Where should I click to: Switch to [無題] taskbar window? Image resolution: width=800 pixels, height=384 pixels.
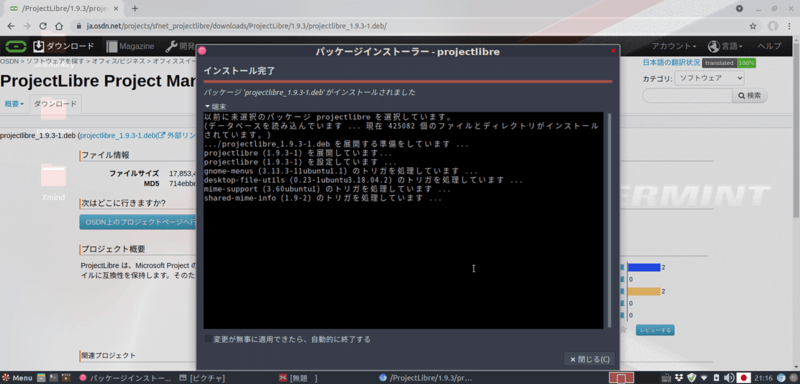pyautogui.click(x=298, y=378)
